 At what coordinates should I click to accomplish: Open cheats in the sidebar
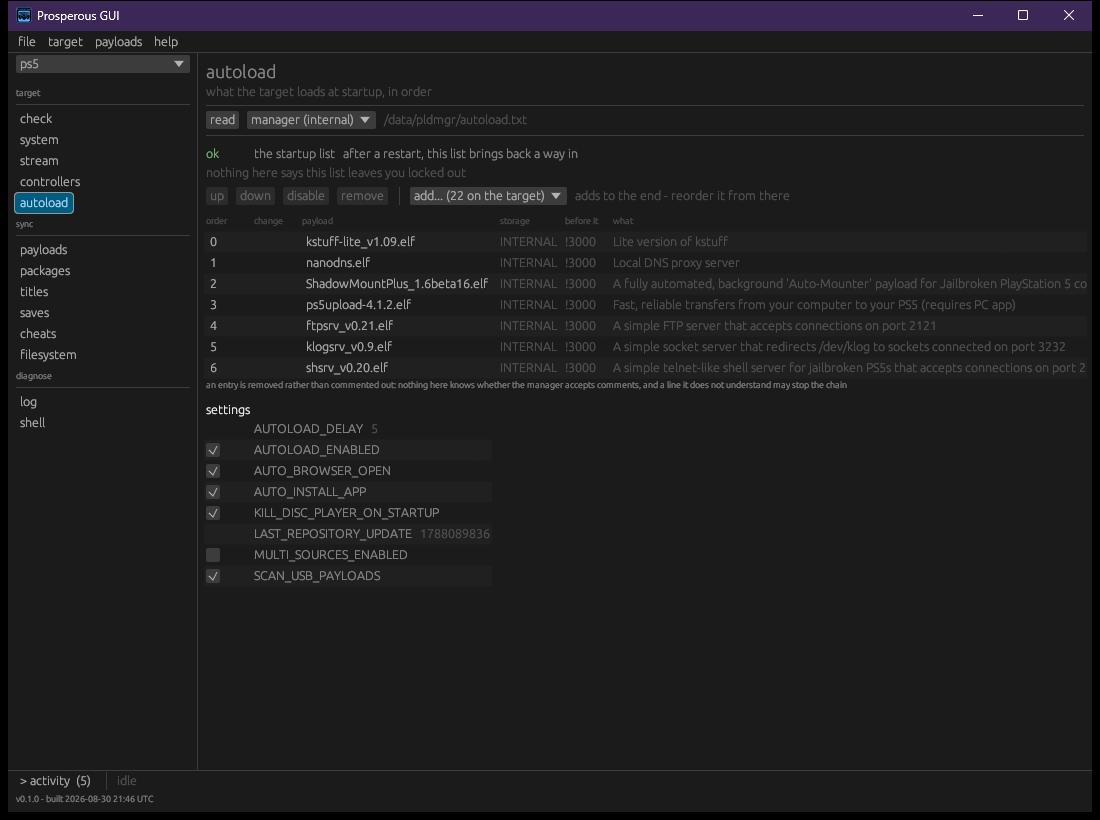[x=38, y=334]
